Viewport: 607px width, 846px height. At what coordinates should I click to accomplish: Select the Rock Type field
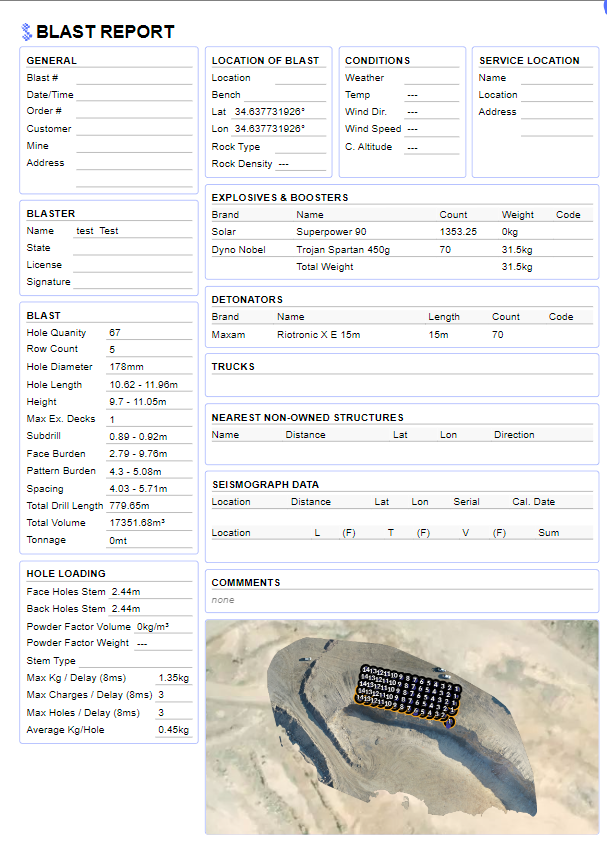(x=300, y=147)
